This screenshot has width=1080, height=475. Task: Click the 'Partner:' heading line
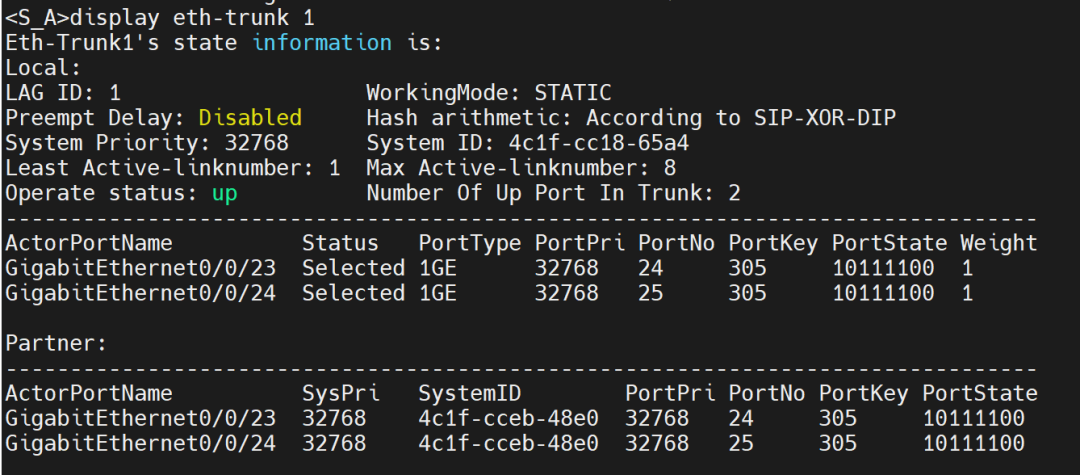tap(56, 344)
